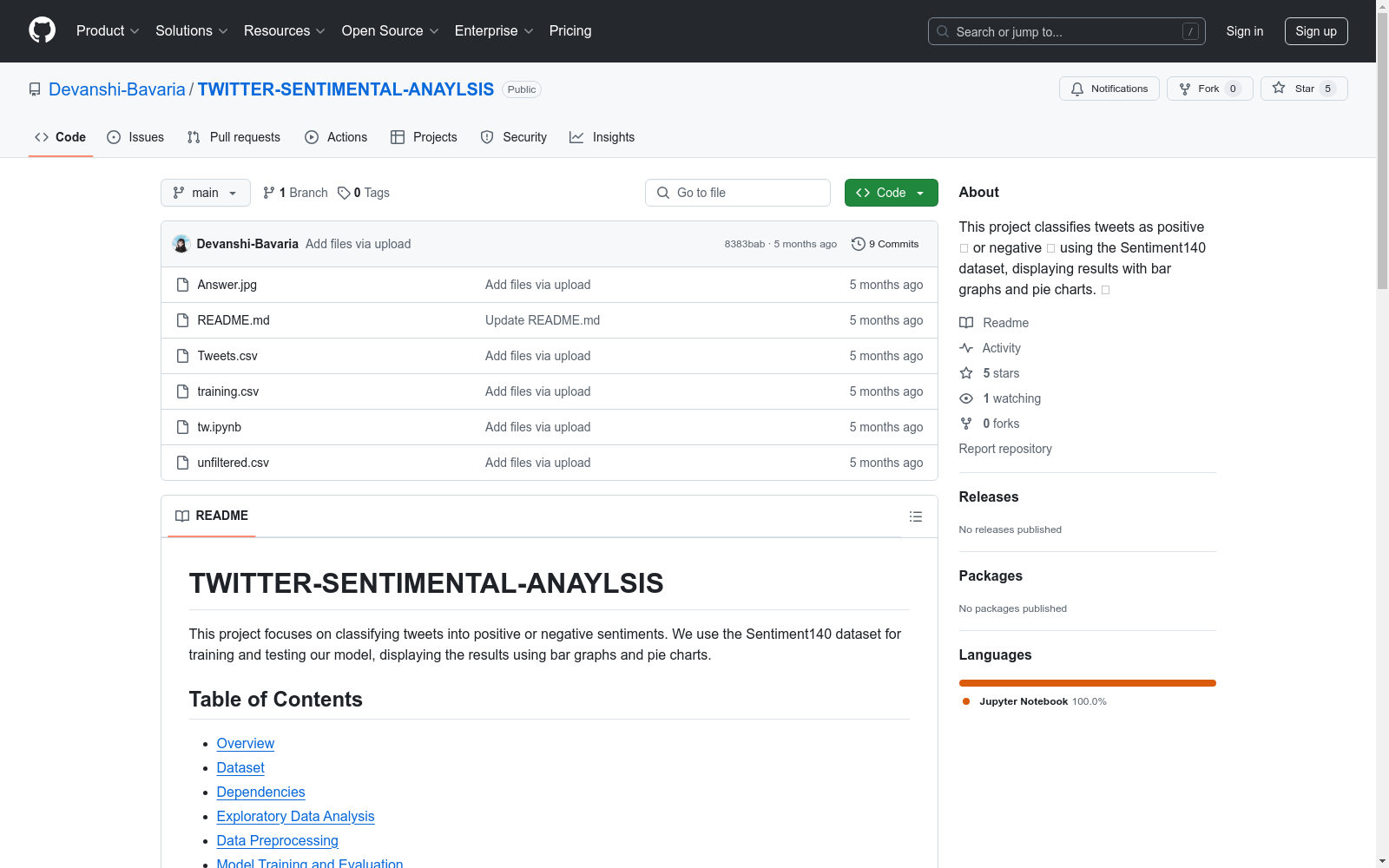Click the GitHub logo icon

[x=42, y=30]
